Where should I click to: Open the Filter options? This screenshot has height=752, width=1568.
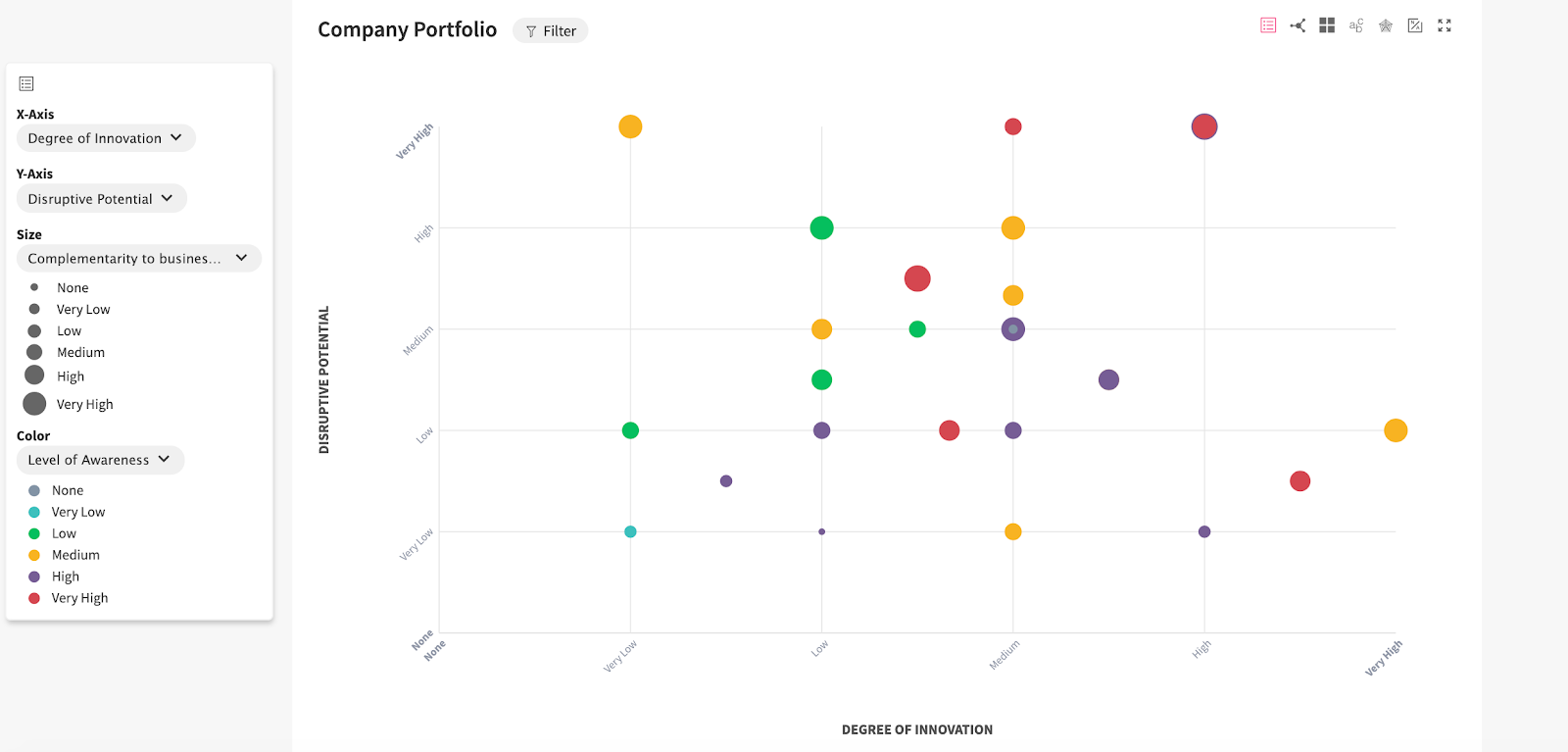(x=550, y=30)
